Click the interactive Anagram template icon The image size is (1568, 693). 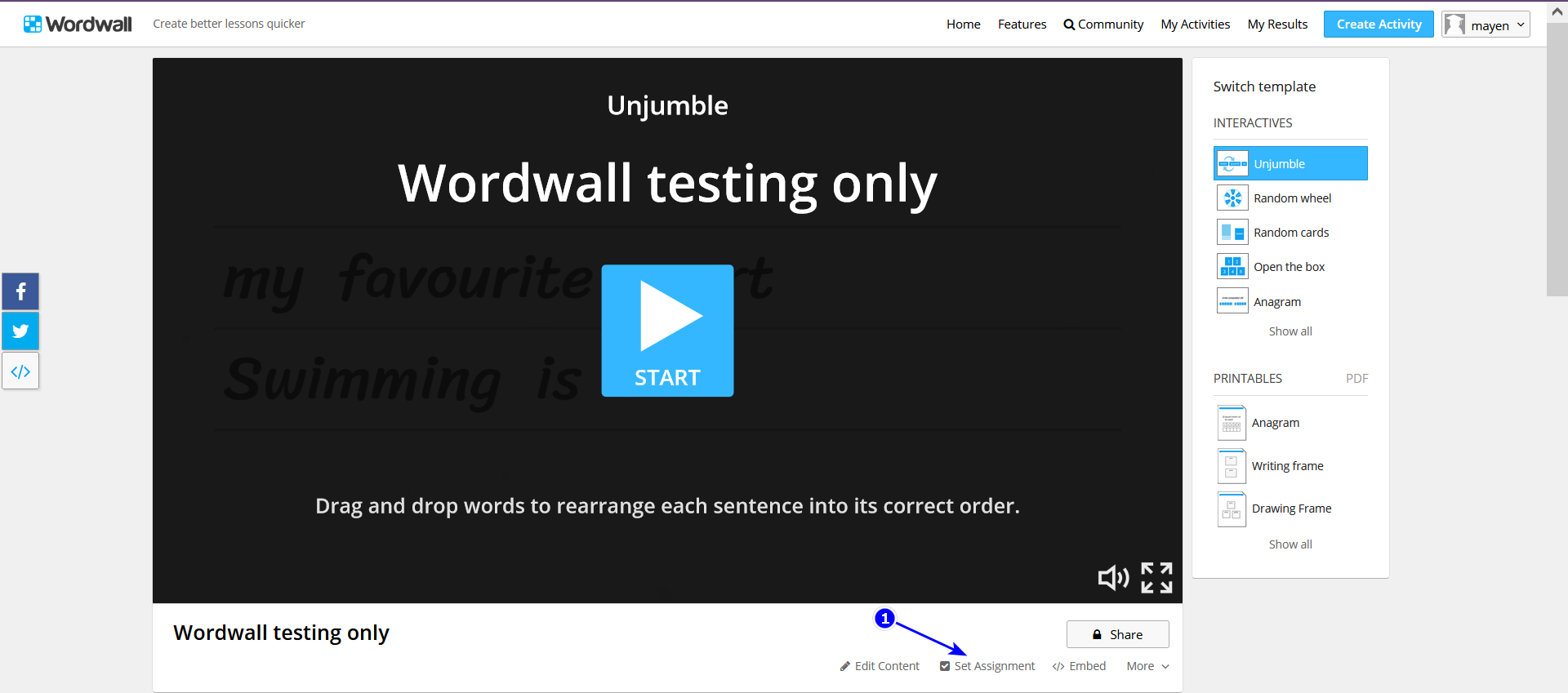click(x=1232, y=301)
